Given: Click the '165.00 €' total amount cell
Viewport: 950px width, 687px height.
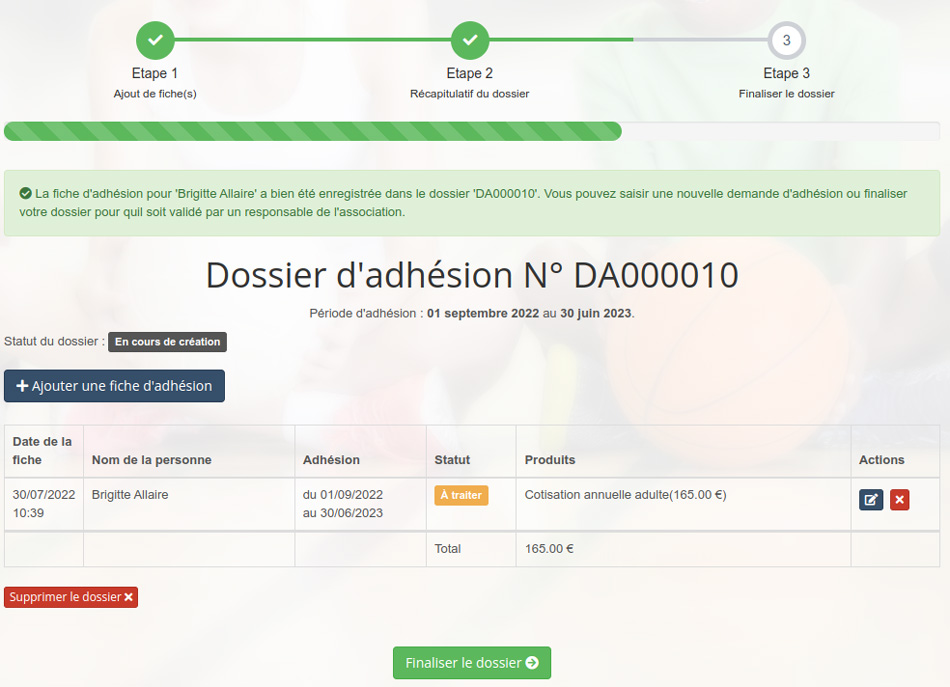Looking at the screenshot, I should click(683, 549).
